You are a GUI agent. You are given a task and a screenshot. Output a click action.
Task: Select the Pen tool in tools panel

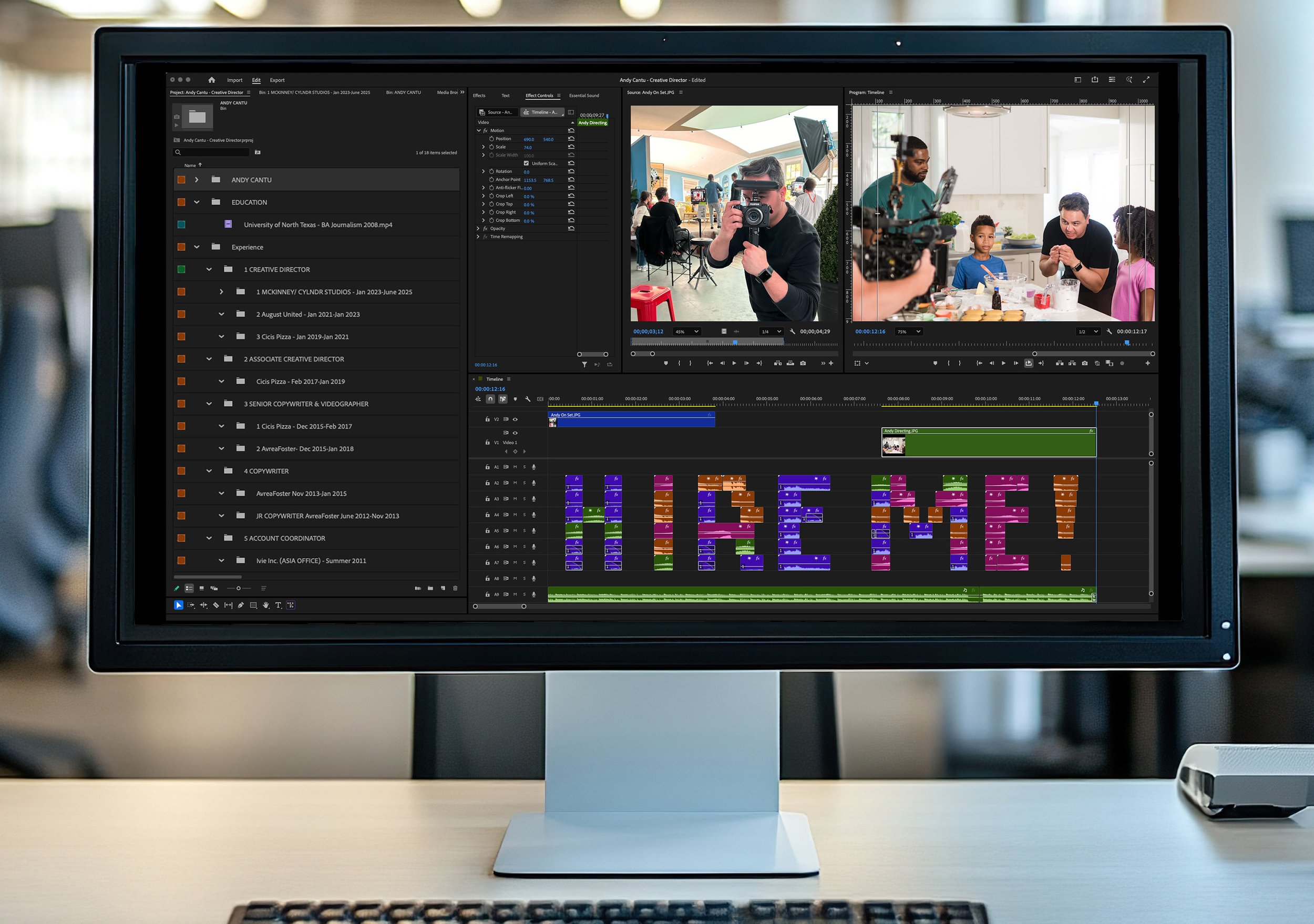(241, 605)
